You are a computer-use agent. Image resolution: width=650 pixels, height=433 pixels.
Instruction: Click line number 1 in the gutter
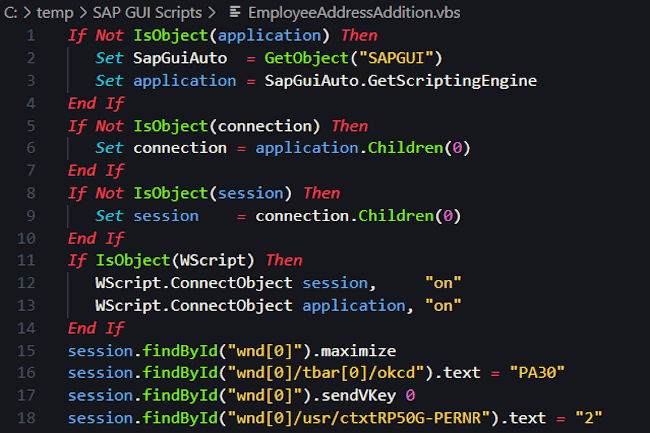pos(31,36)
